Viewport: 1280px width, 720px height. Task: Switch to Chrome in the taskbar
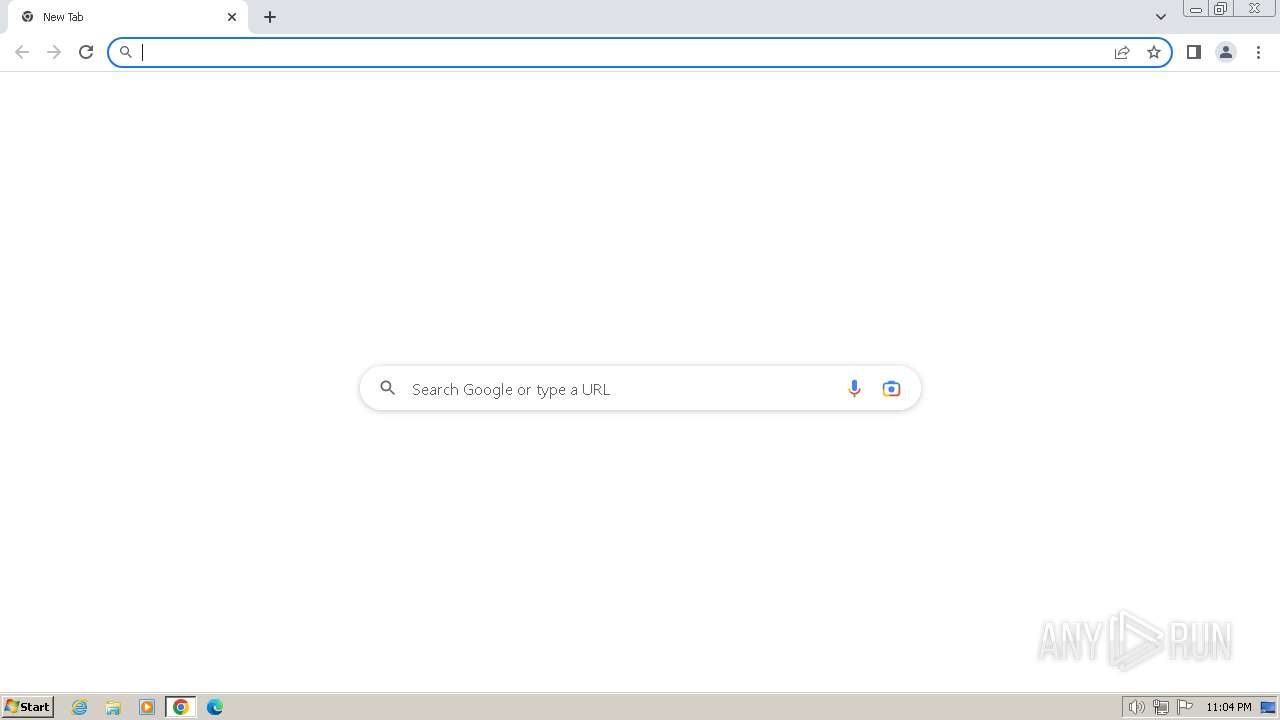181,707
